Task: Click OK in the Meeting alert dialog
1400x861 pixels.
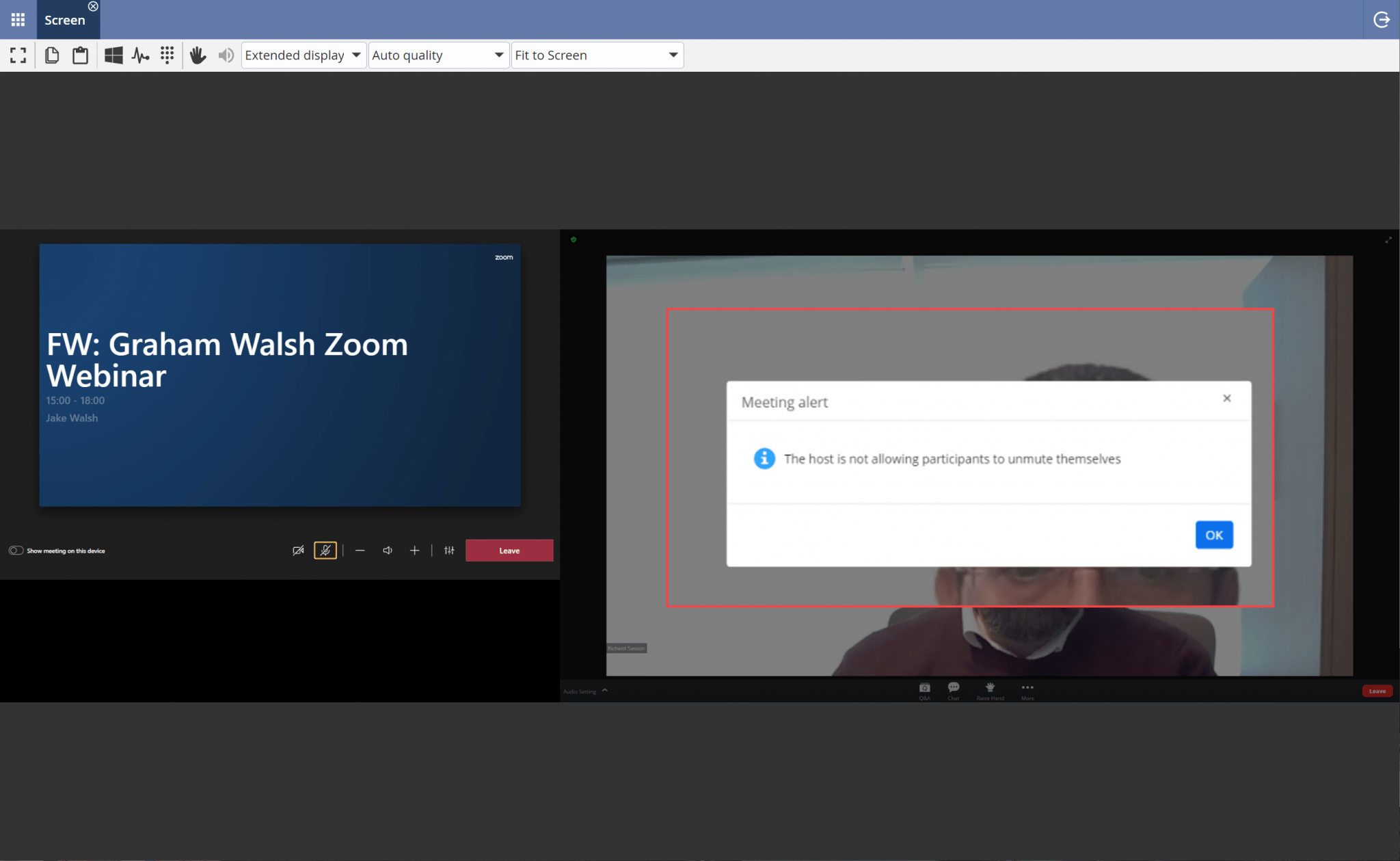Action: (1214, 535)
